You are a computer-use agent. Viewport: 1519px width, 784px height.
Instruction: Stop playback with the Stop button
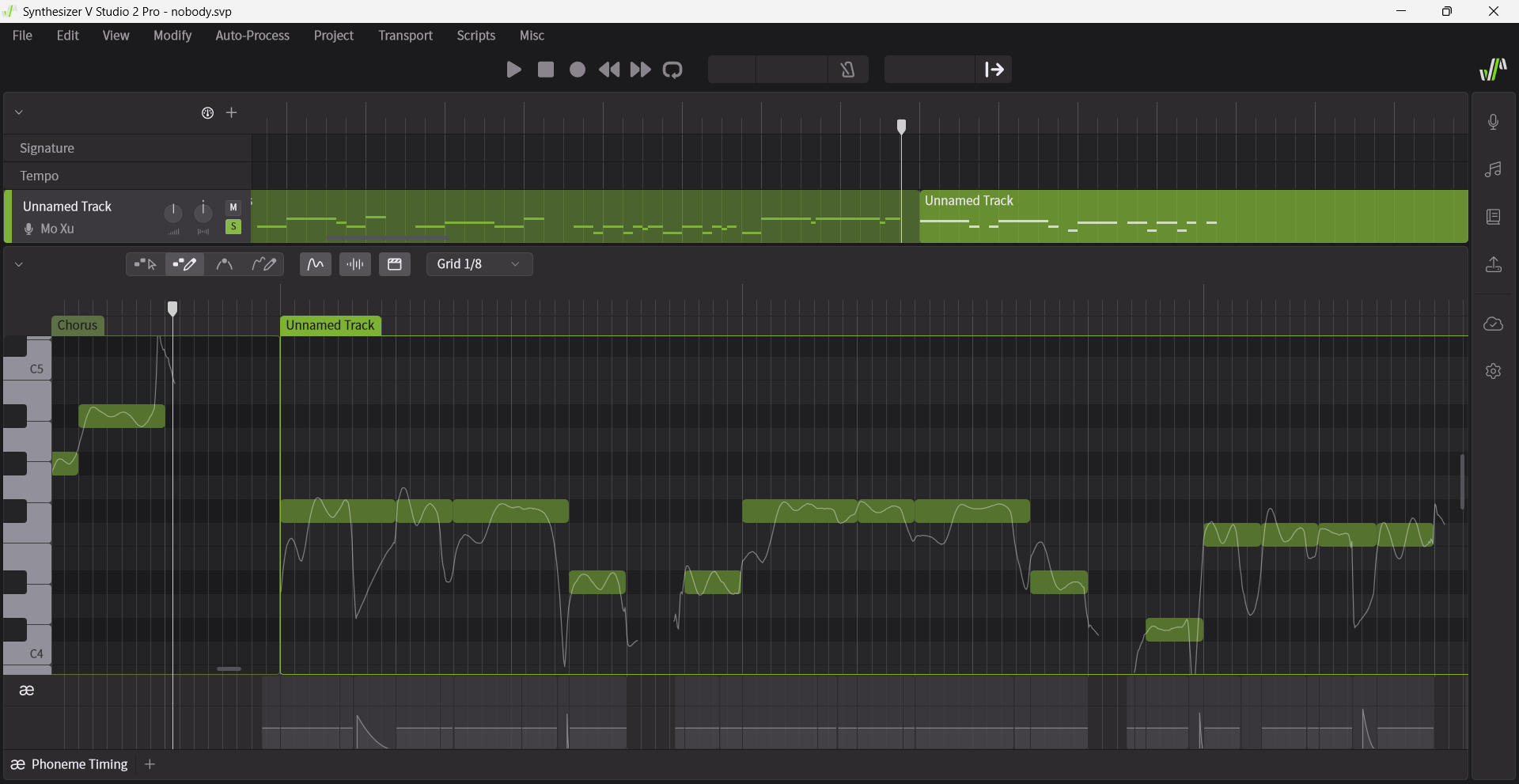[x=546, y=70]
